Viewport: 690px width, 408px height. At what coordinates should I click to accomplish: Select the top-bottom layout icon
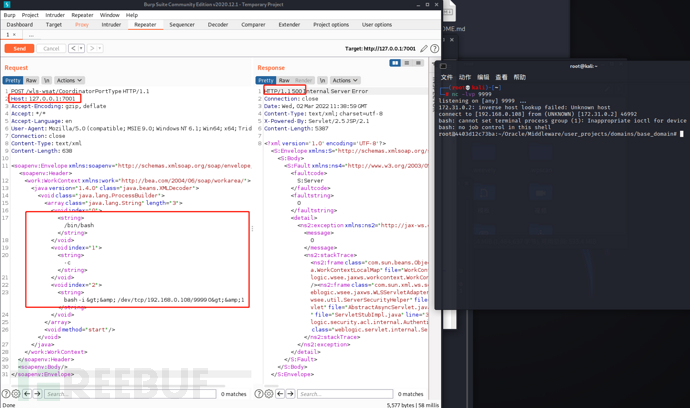407,63
